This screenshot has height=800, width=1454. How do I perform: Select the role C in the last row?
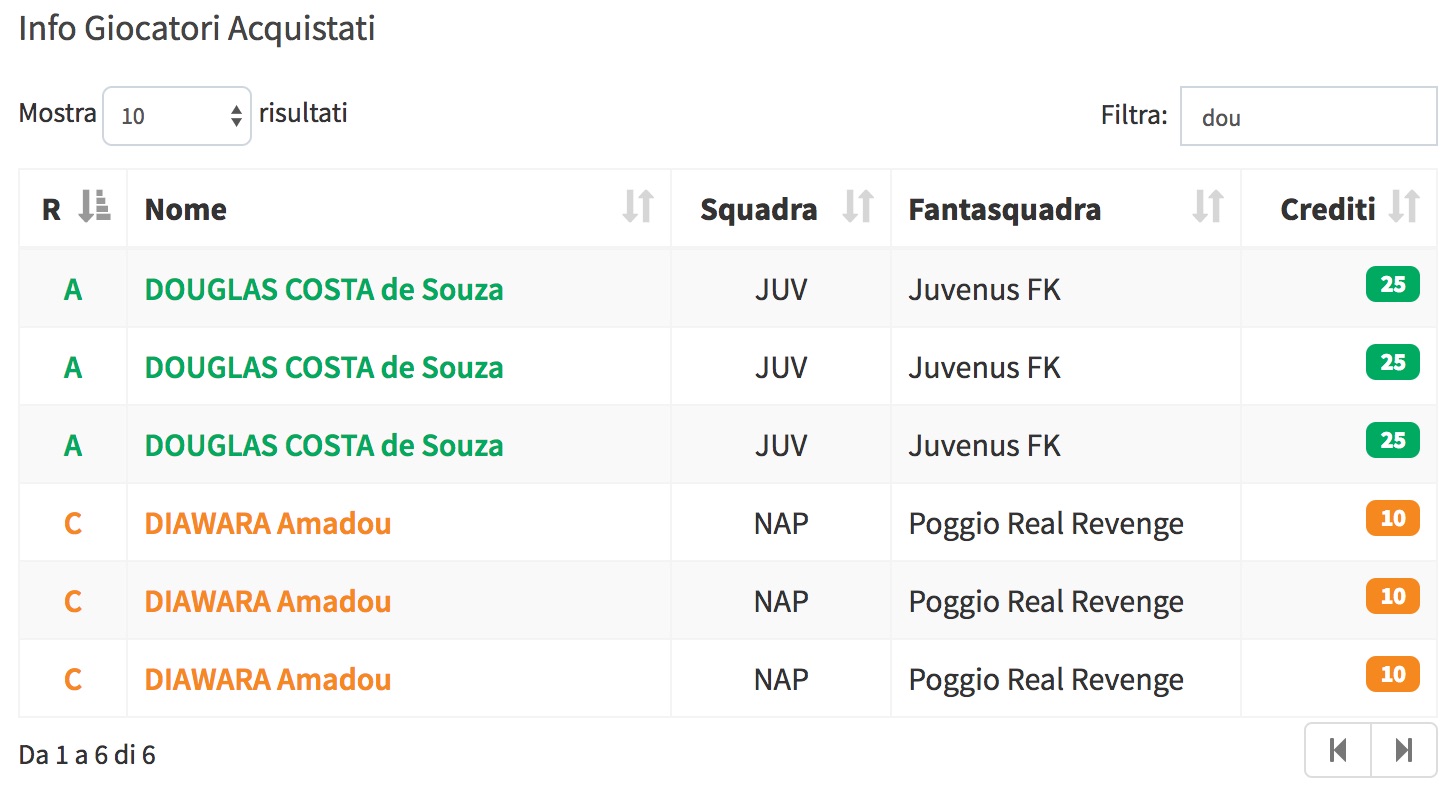point(73,679)
